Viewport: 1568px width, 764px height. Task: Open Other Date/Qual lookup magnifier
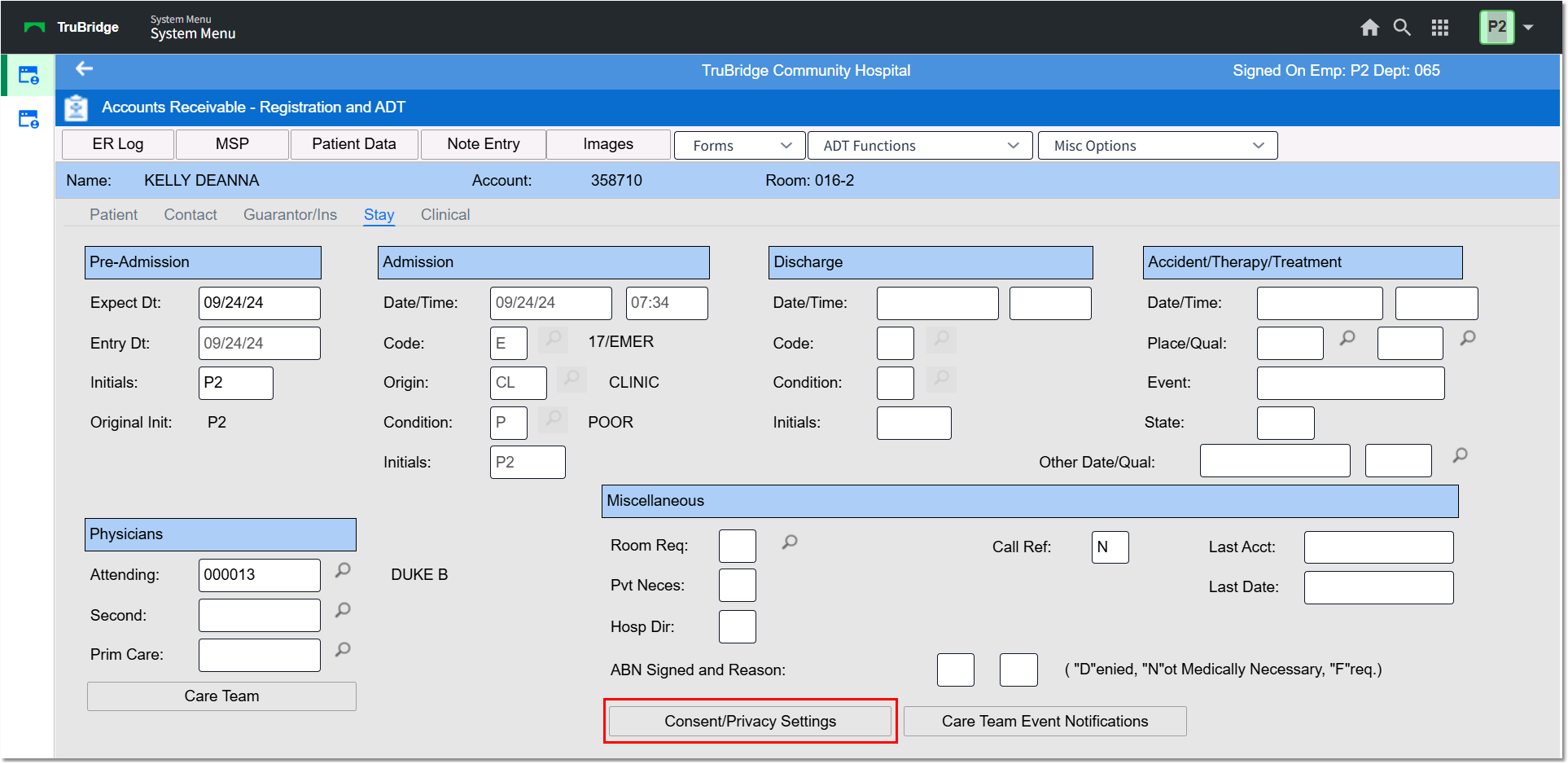pyautogui.click(x=1460, y=455)
